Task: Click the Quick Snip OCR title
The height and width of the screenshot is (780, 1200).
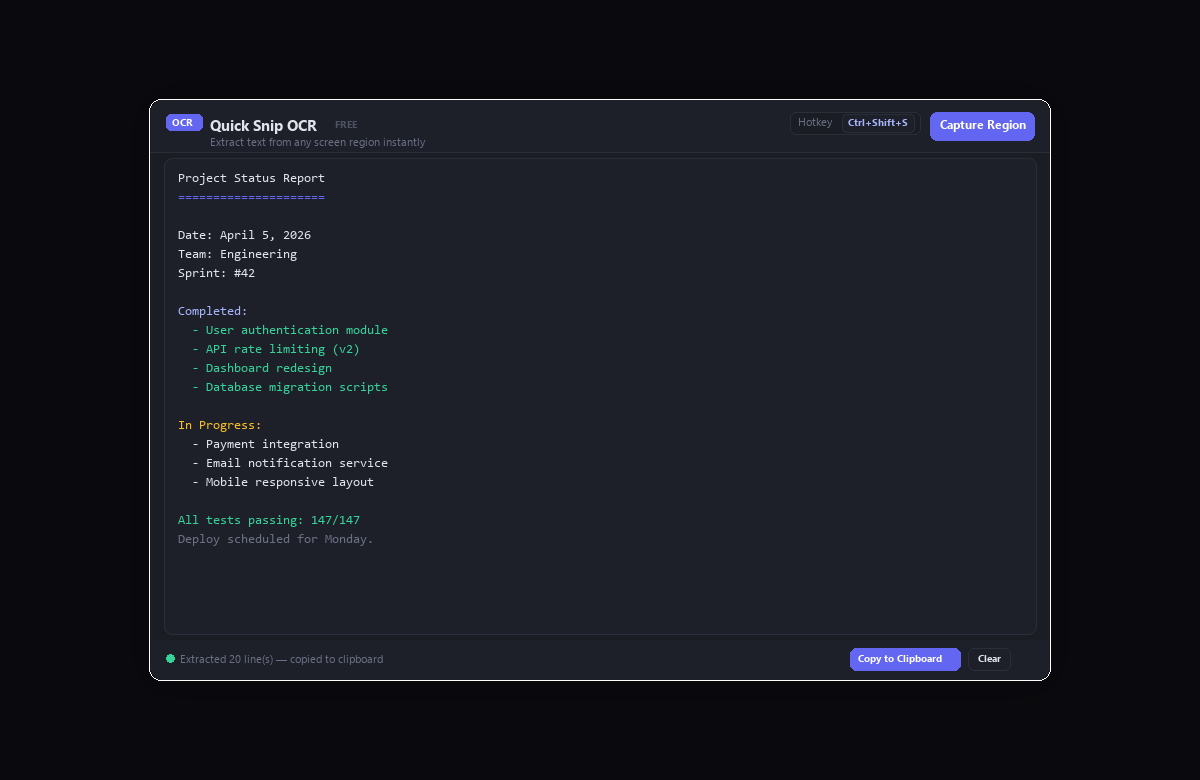Action: pos(263,125)
